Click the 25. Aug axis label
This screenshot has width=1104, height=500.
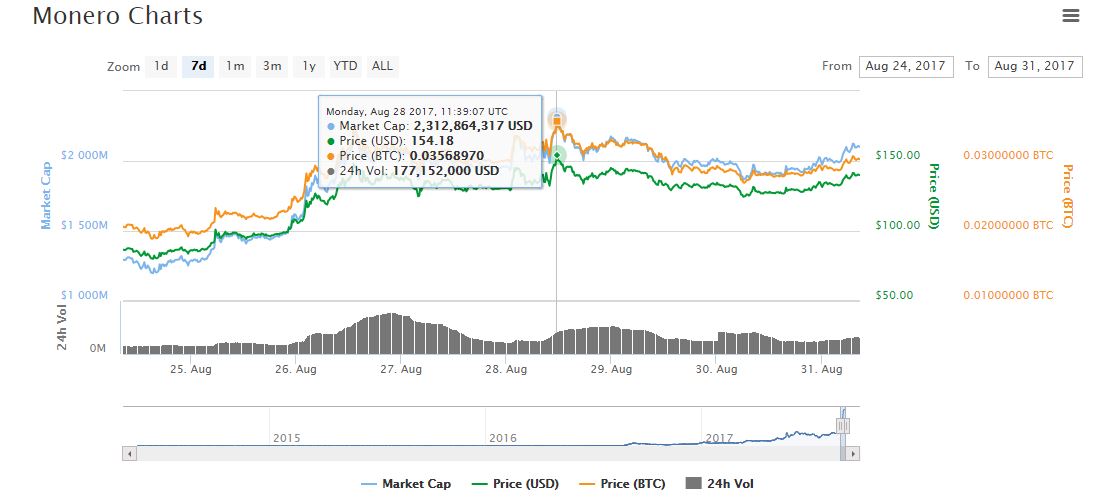click(191, 369)
